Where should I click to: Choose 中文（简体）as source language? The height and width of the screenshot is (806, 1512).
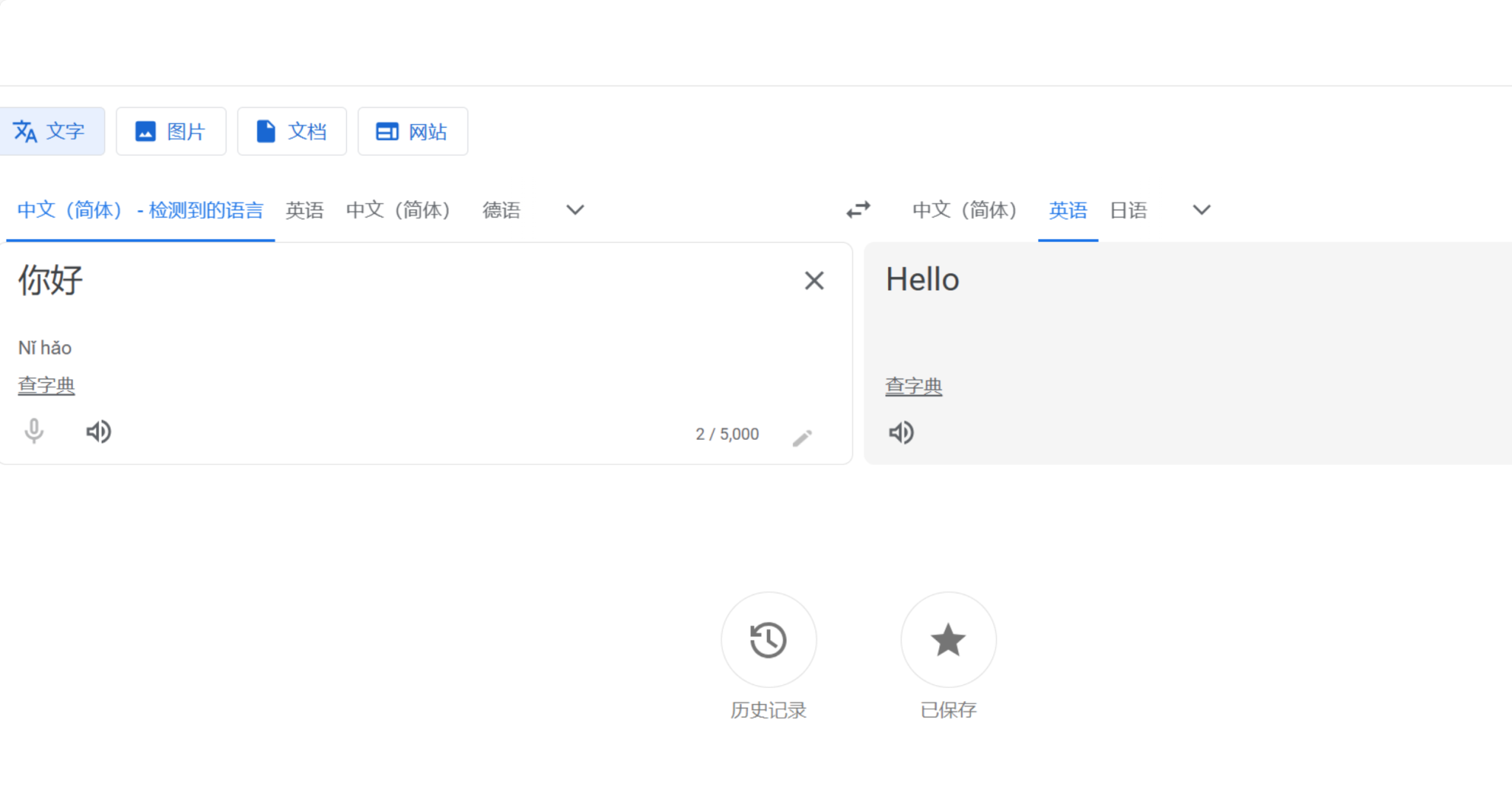coord(398,210)
